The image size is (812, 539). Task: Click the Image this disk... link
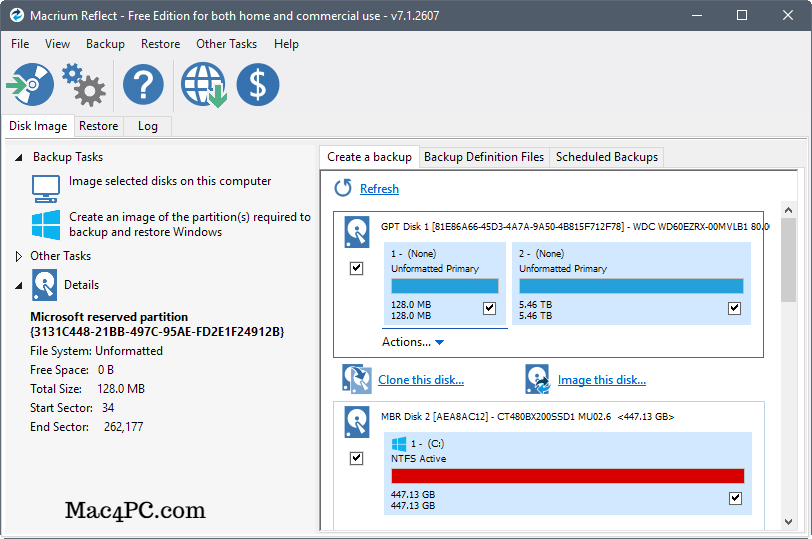coord(602,380)
